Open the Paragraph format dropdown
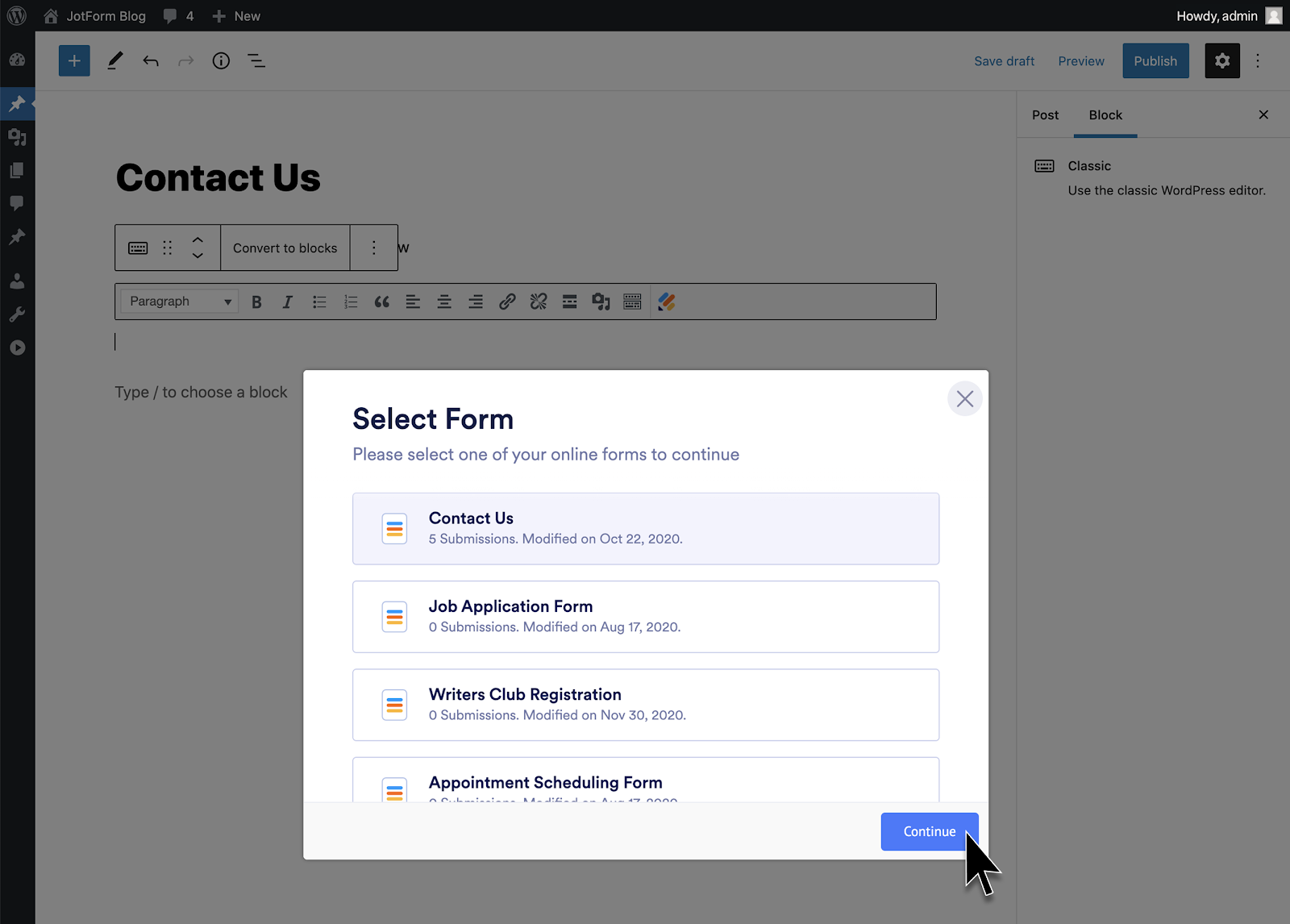This screenshot has height=924, width=1290. [180, 302]
